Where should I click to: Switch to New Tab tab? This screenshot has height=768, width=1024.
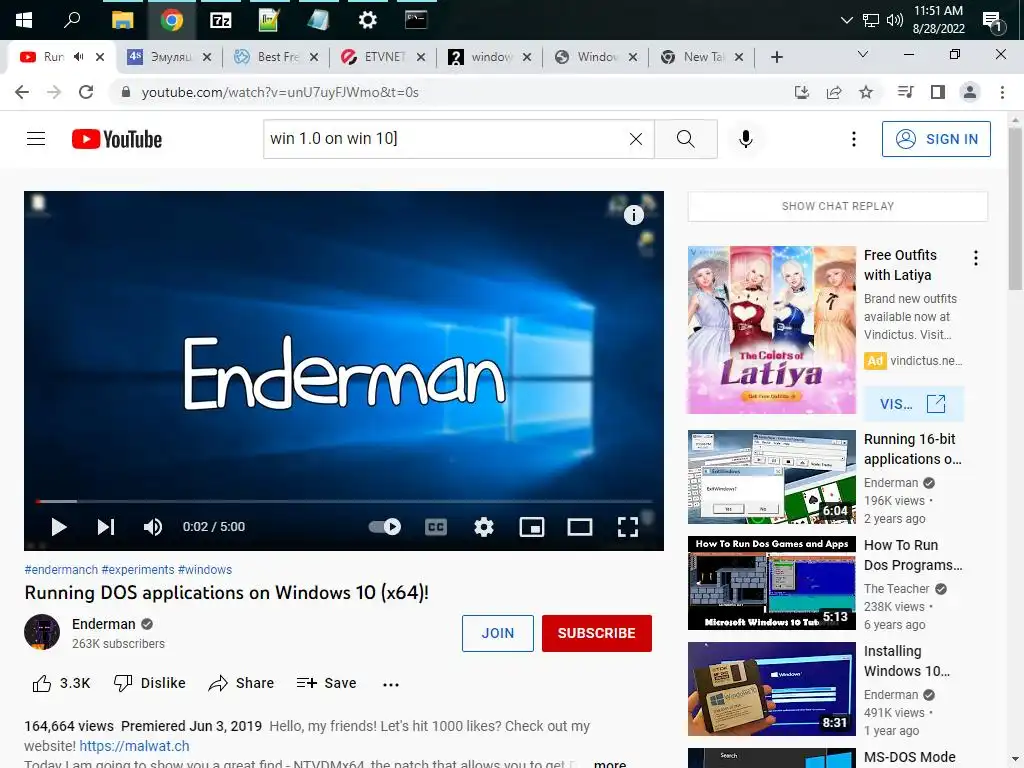click(x=701, y=57)
